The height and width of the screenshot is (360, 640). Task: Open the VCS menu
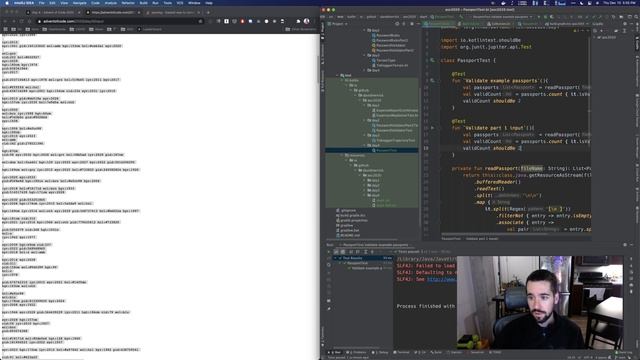180,3
